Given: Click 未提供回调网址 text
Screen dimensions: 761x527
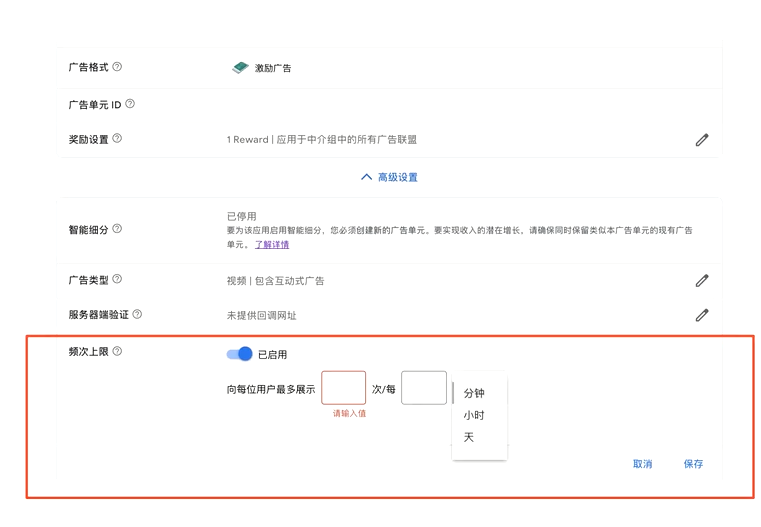Looking at the screenshot, I should click(x=261, y=315).
